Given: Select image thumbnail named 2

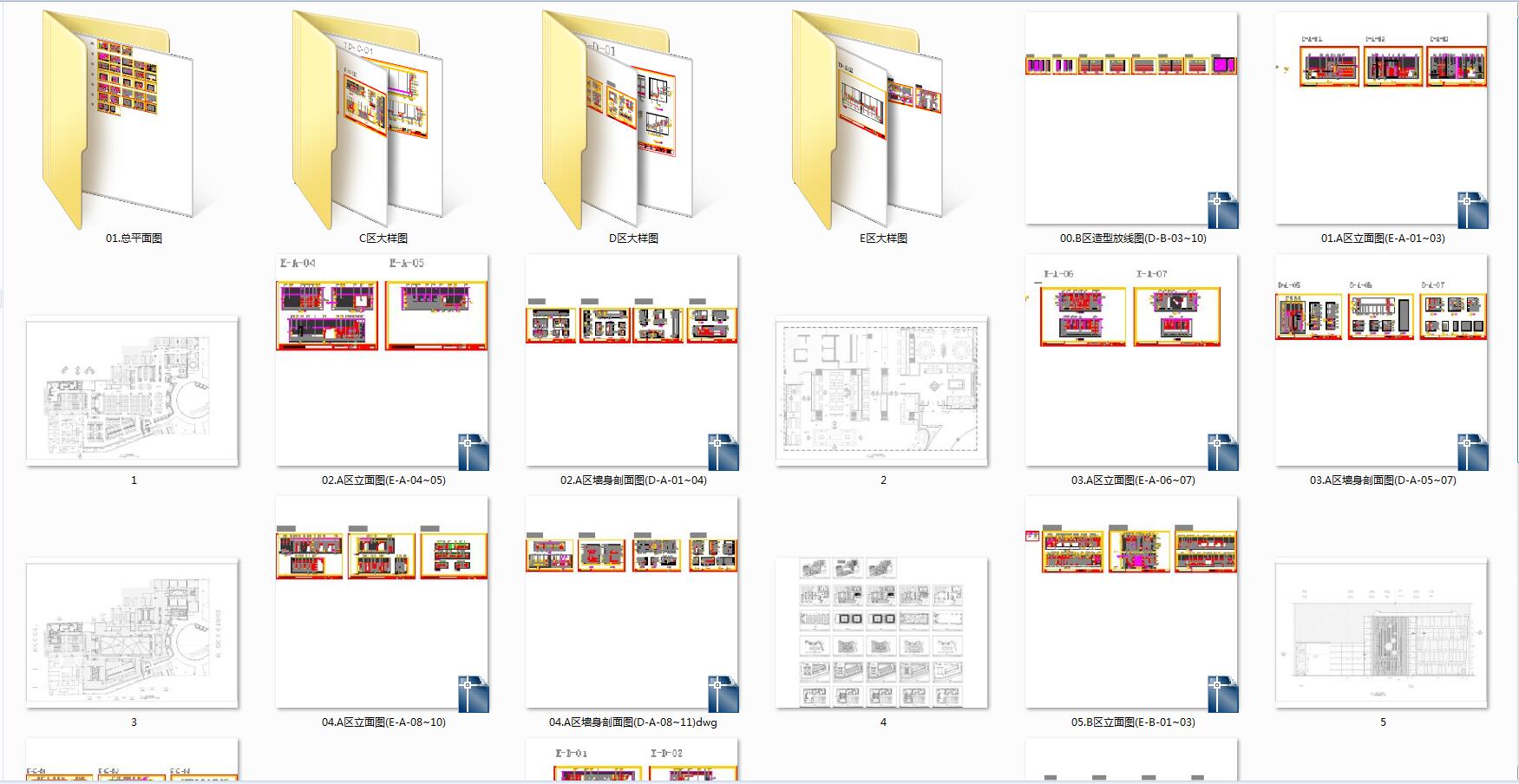Looking at the screenshot, I should tap(882, 391).
